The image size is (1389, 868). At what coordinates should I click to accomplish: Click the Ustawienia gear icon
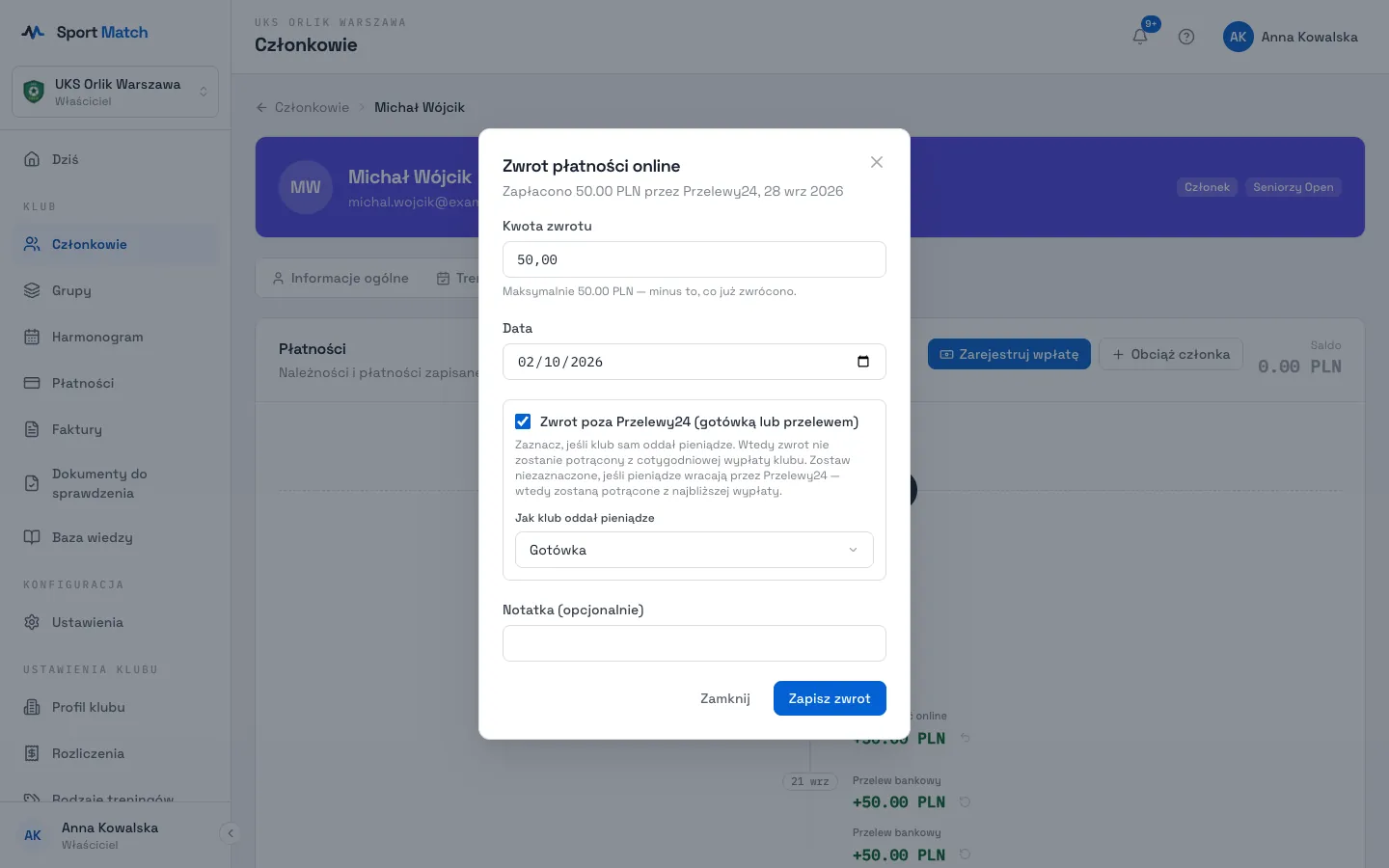pos(32,622)
